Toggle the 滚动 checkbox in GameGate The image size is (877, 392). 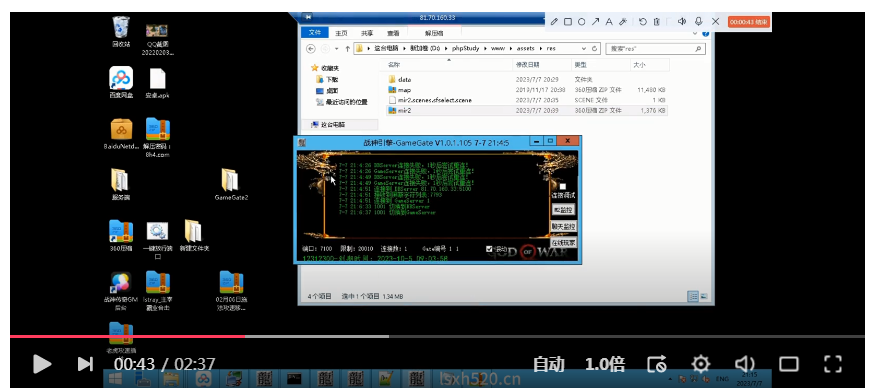(x=489, y=248)
